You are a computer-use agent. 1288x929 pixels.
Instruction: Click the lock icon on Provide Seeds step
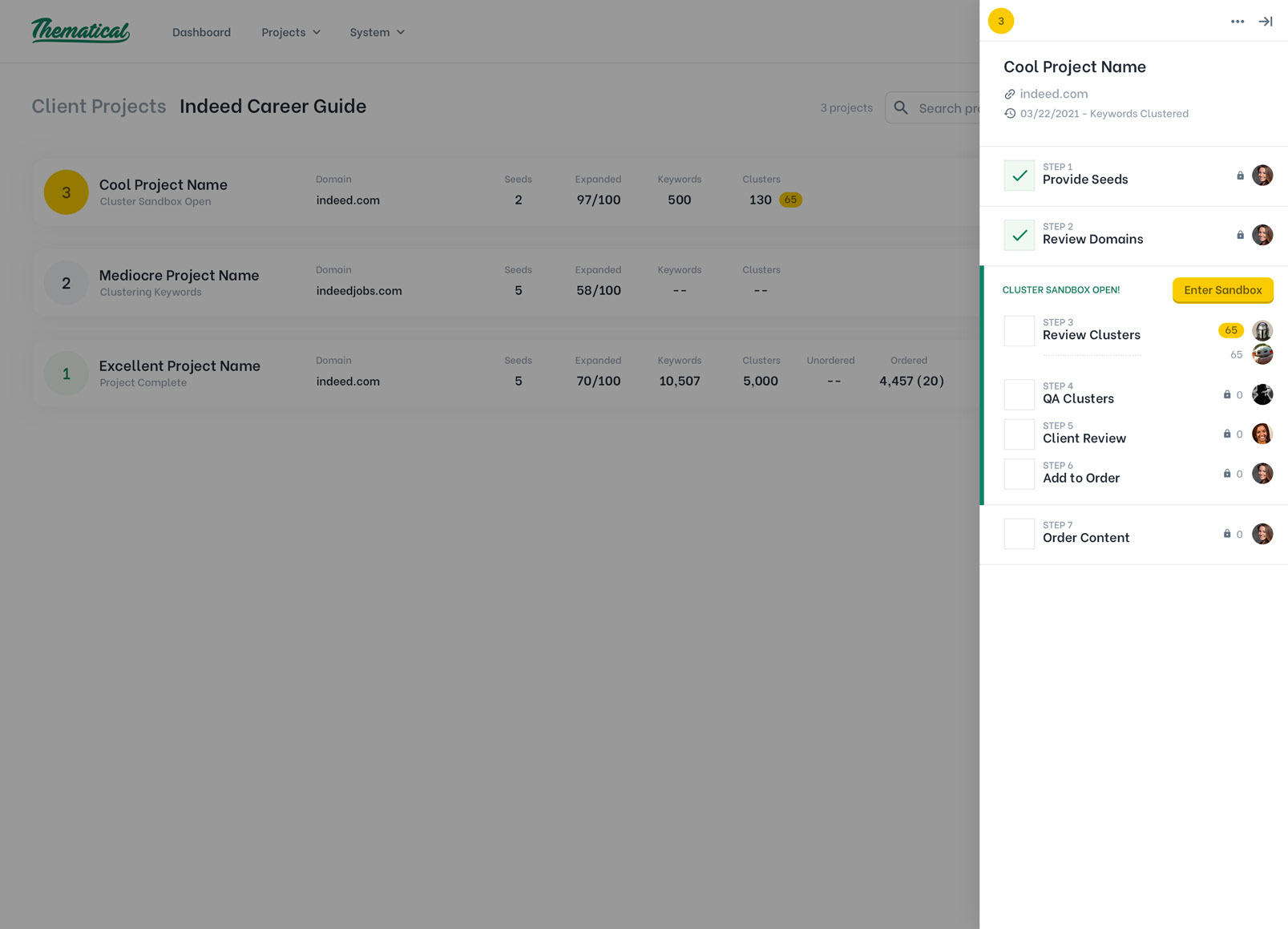point(1240,176)
